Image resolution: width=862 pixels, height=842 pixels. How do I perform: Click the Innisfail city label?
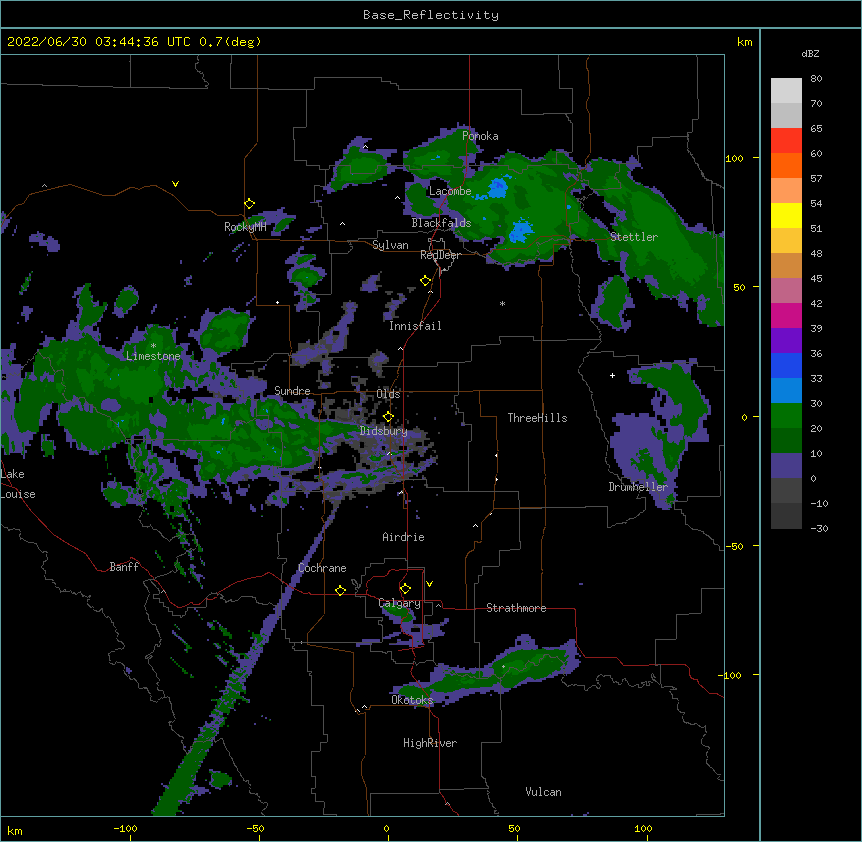pyautogui.click(x=415, y=326)
